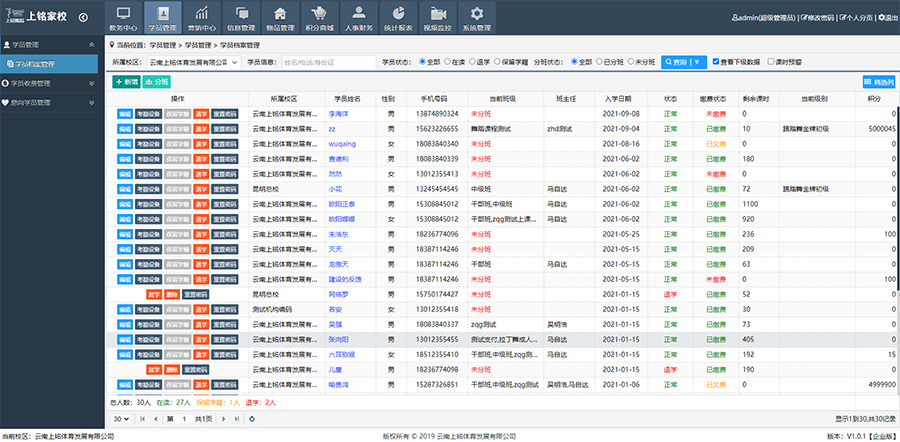Screen dimensions: 900x442
Task: Click the 新增 add button
Action: pos(127,81)
